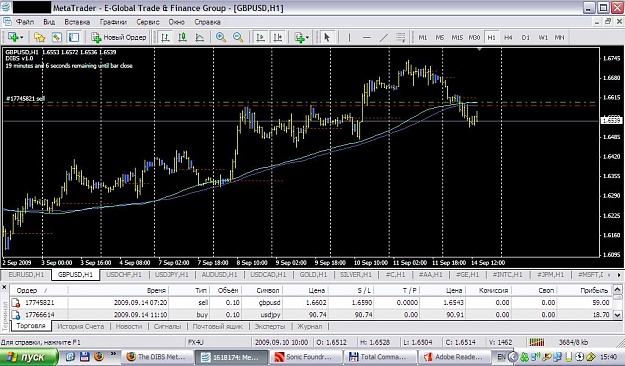Open Firefox The DIBS taskbar item
625x366 pixels.
157,357
